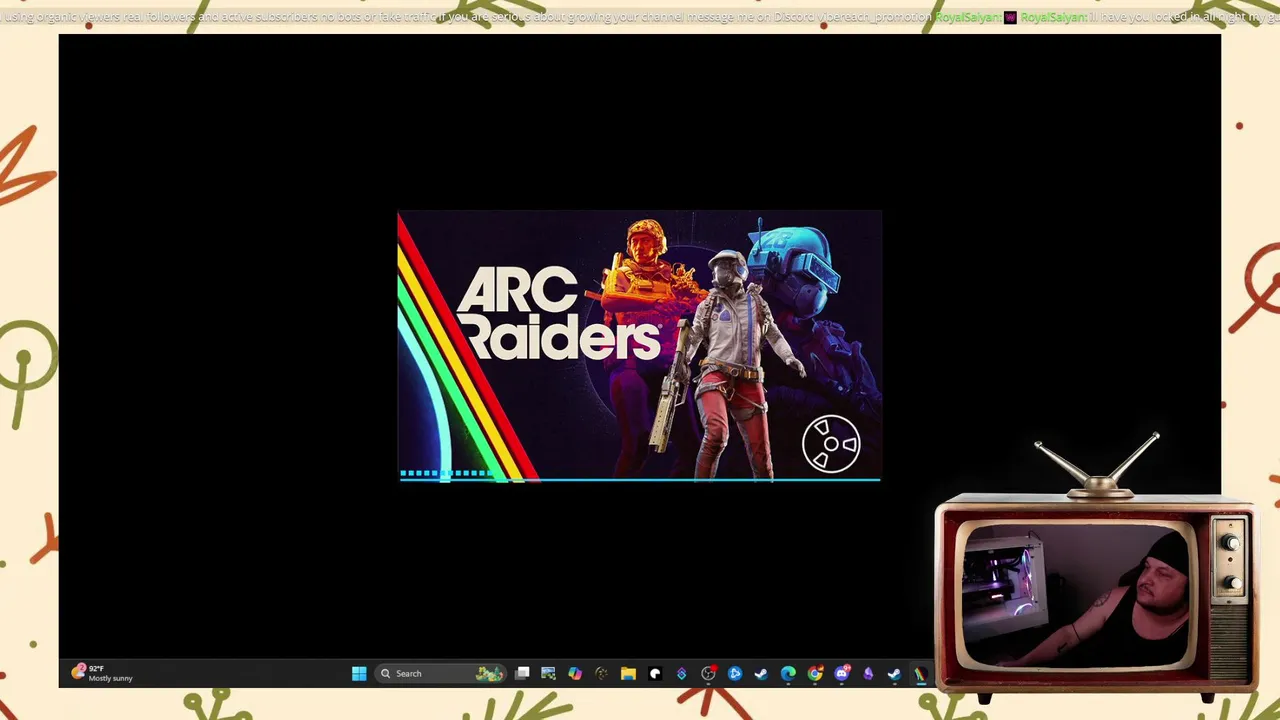Click the taskbar Search box
Image resolution: width=1280 pixels, height=720 pixels.
coord(440,673)
